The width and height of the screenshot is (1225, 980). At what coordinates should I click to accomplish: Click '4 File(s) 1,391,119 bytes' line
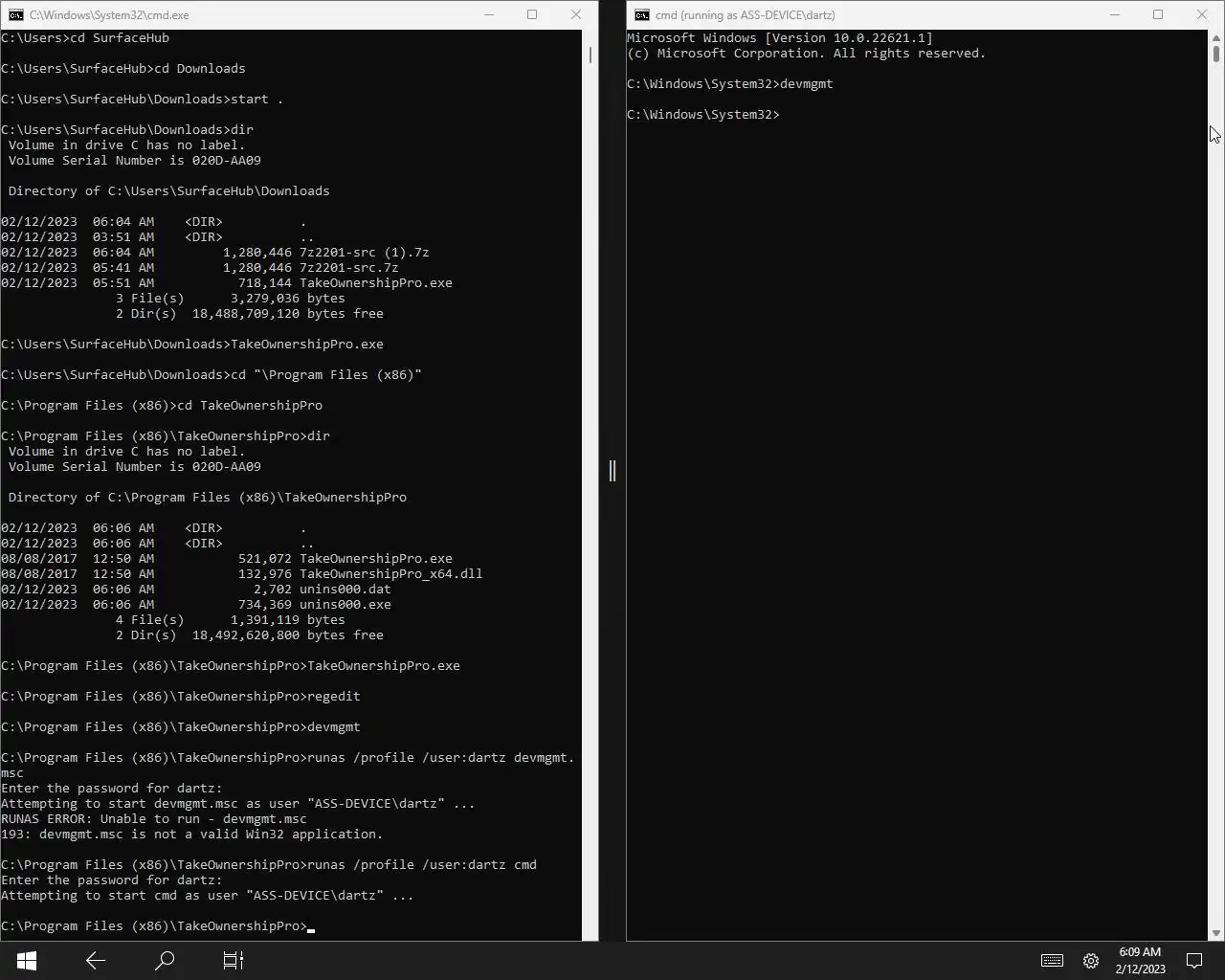coord(230,619)
